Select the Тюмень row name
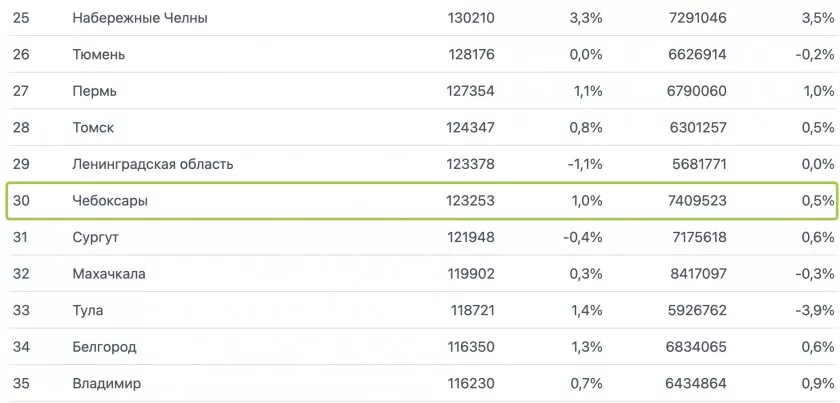The image size is (840, 403). click(98, 55)
